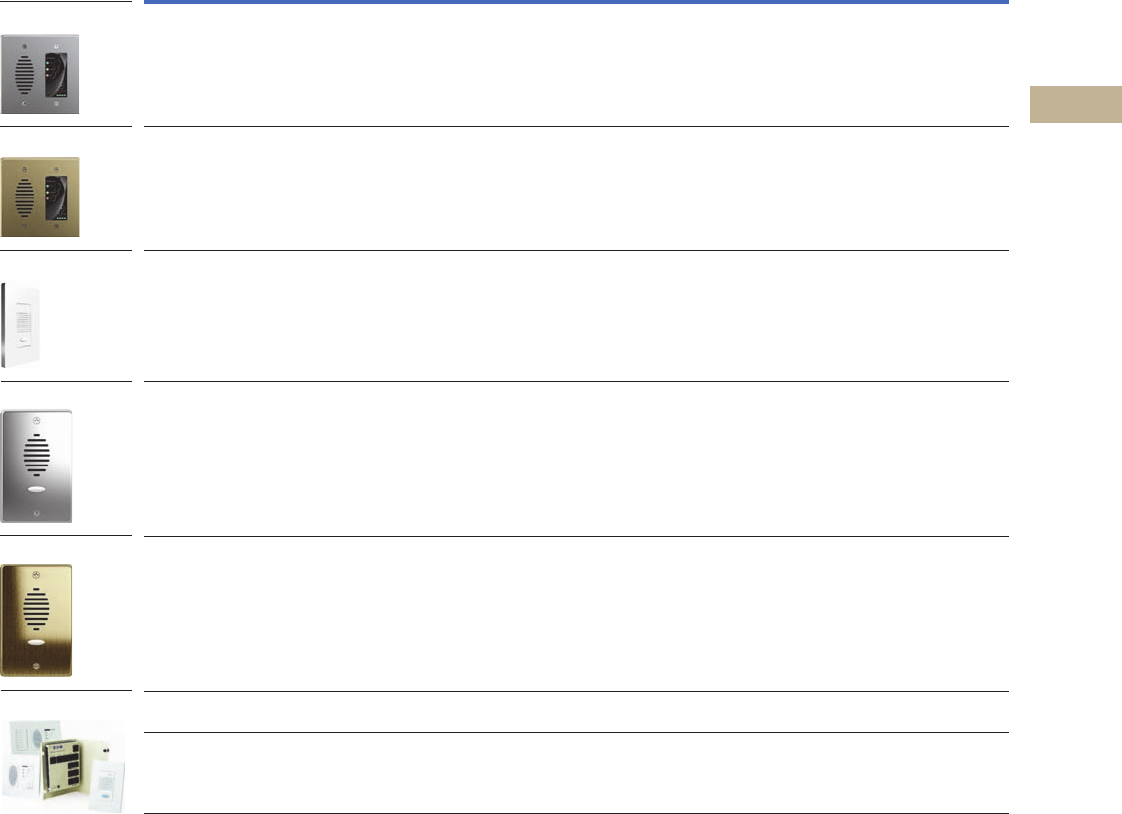This screenshot has width=1122, height=814.
Task: Click the blue header bar at top
Action: pos(576,3)
